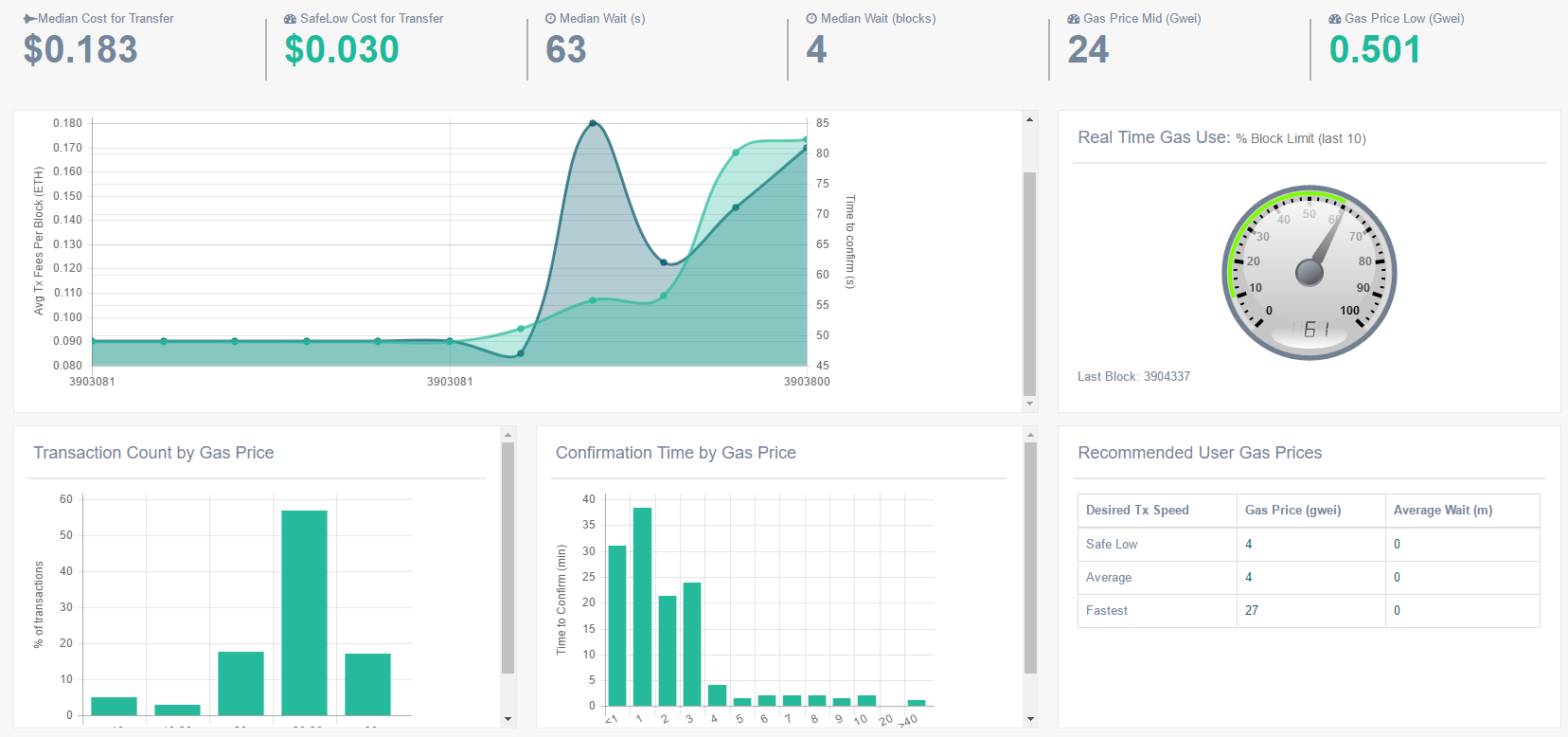Click the top chart's scroll-down arrow
Image resolution: width=1568 pixels, height=737 pixels.
coord(1029,404)
